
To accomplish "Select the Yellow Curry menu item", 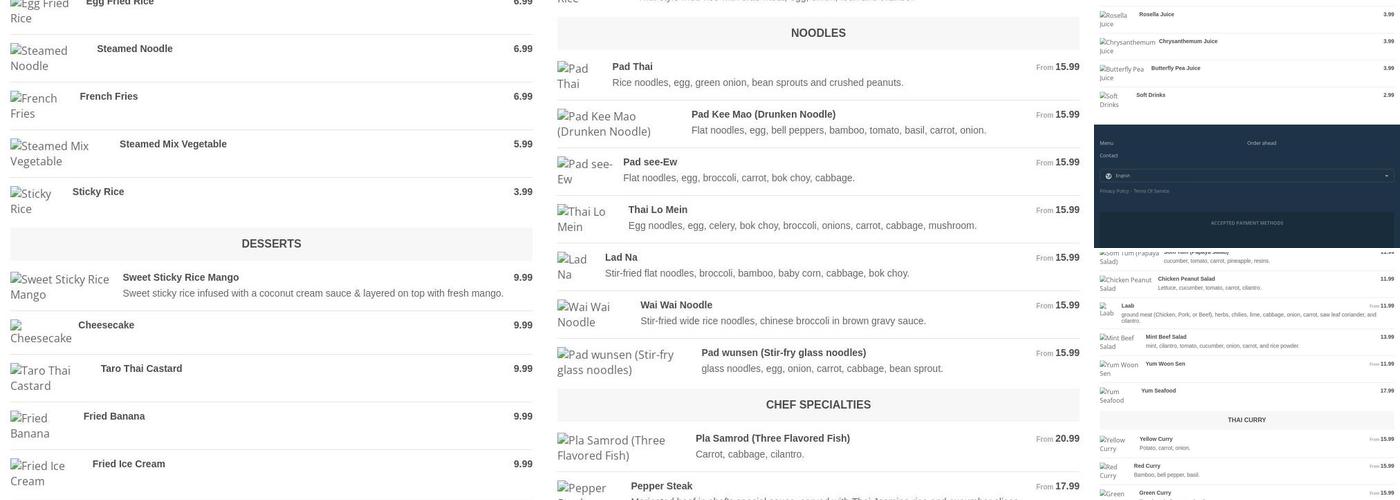I will point(1156,438).
